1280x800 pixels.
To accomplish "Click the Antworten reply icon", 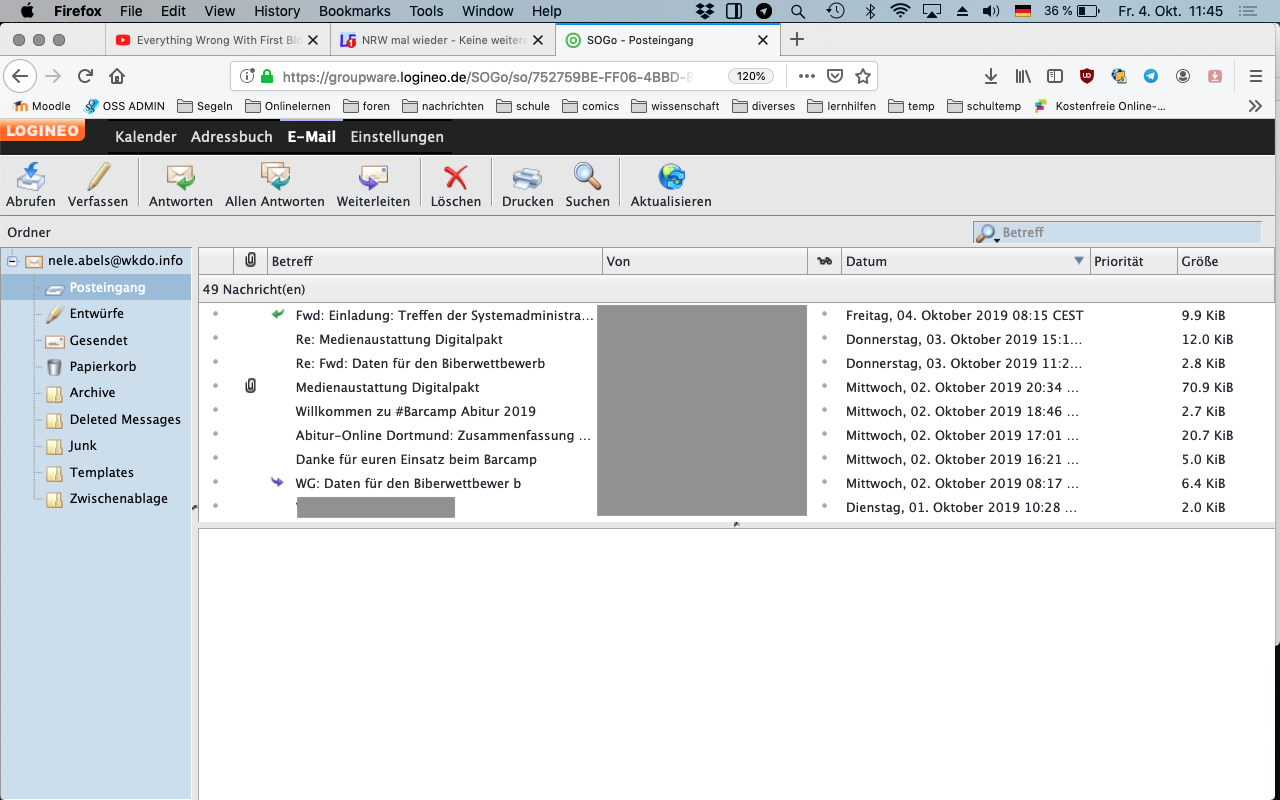I will [x=181, y=178].
